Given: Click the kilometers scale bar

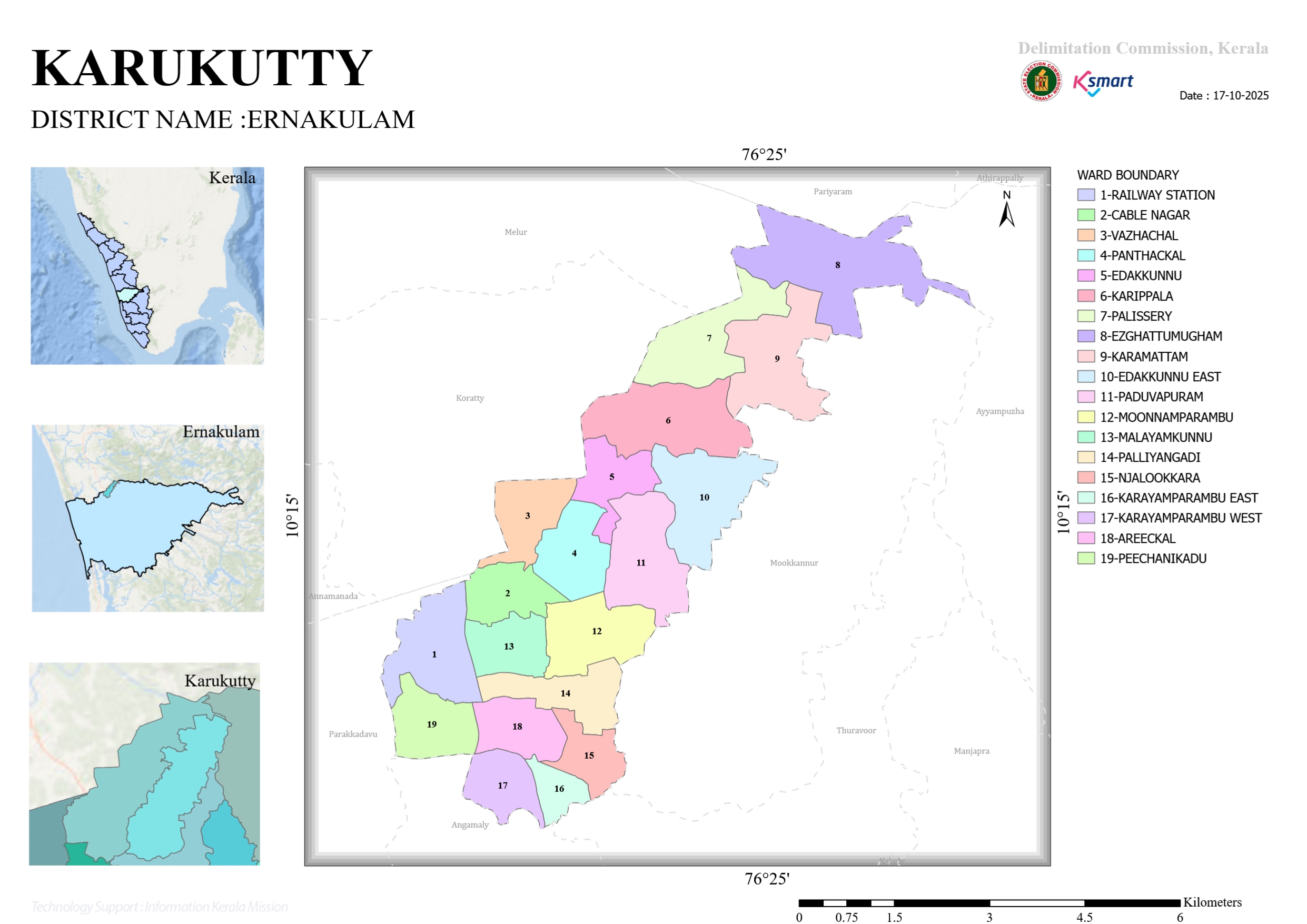Looking at the screenshot, I should [989, 903].
